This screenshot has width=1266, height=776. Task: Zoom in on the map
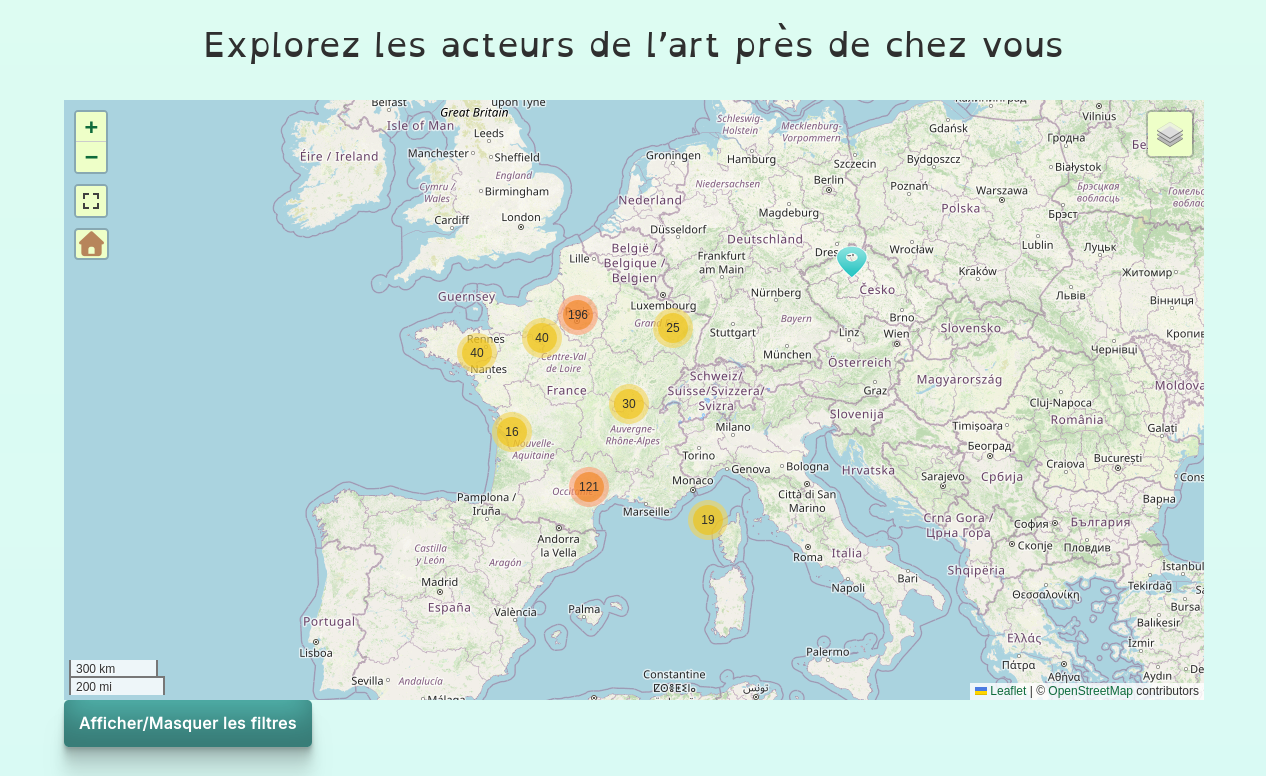point(91,127)
